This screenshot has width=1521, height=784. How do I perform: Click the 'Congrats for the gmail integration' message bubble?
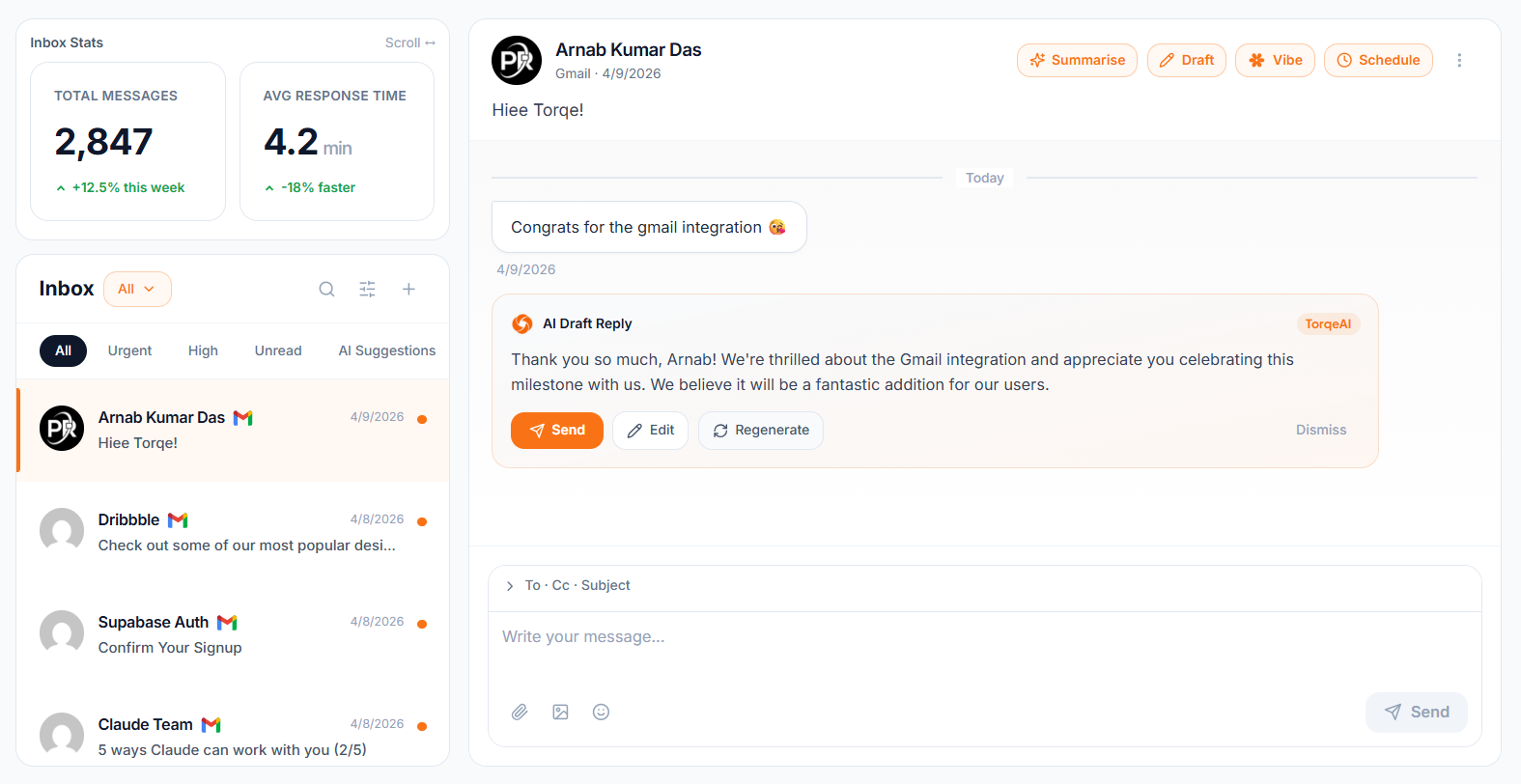coord(649,227)
